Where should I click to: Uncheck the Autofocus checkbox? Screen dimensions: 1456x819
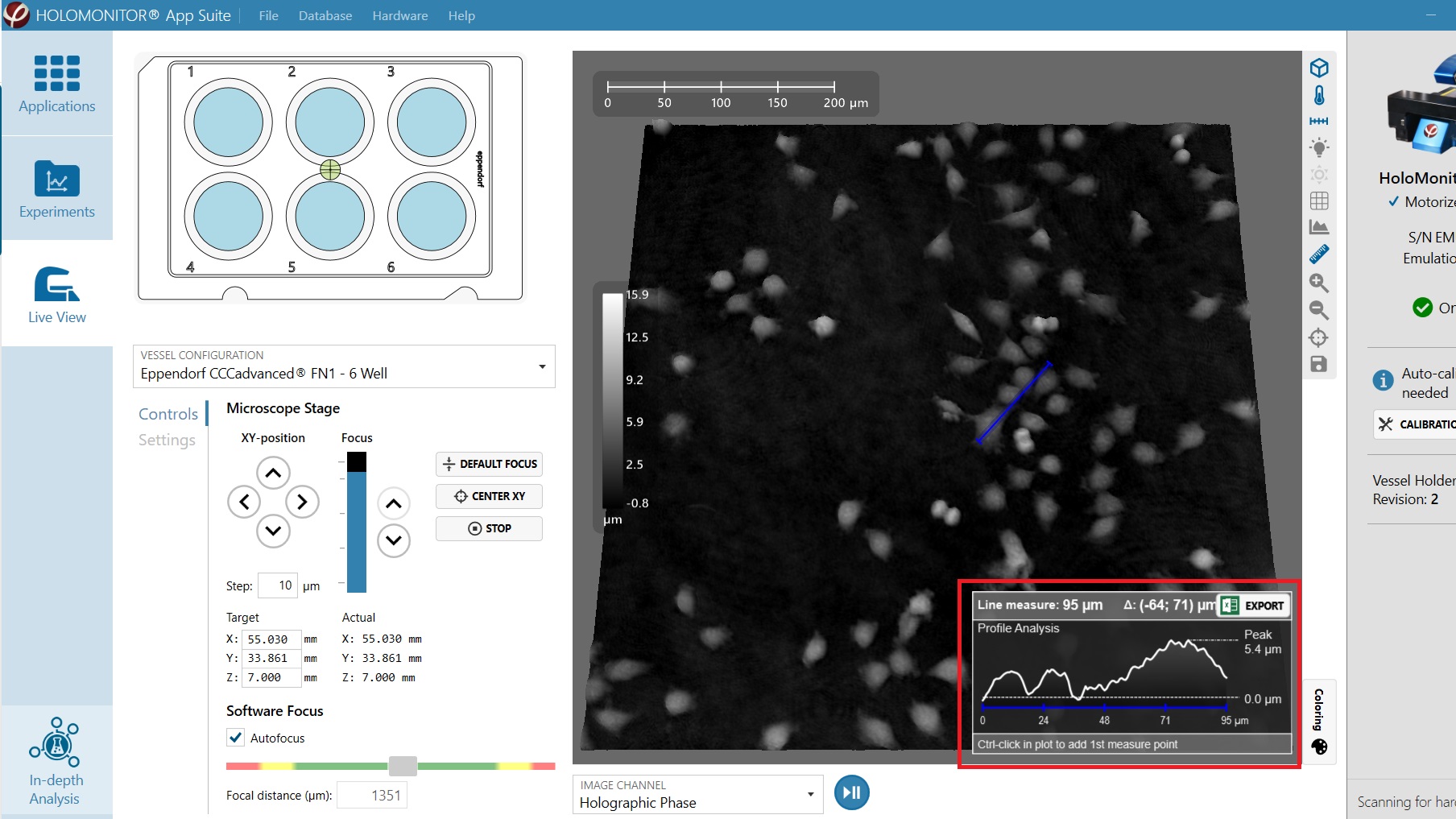[x=236, y=738]
